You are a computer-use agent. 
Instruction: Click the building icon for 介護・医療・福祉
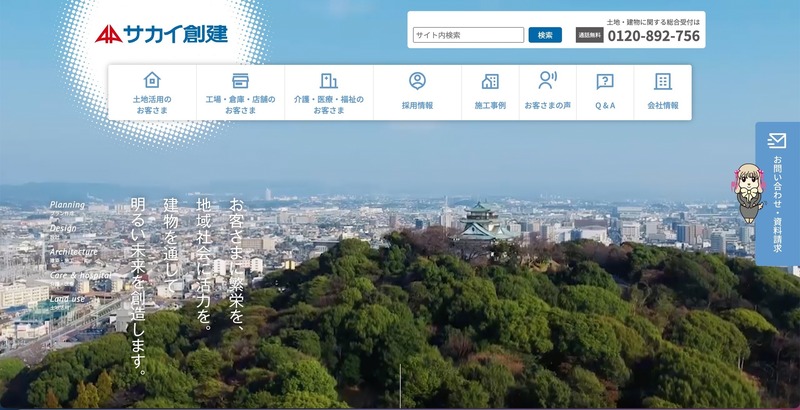(x=329, y=80)
